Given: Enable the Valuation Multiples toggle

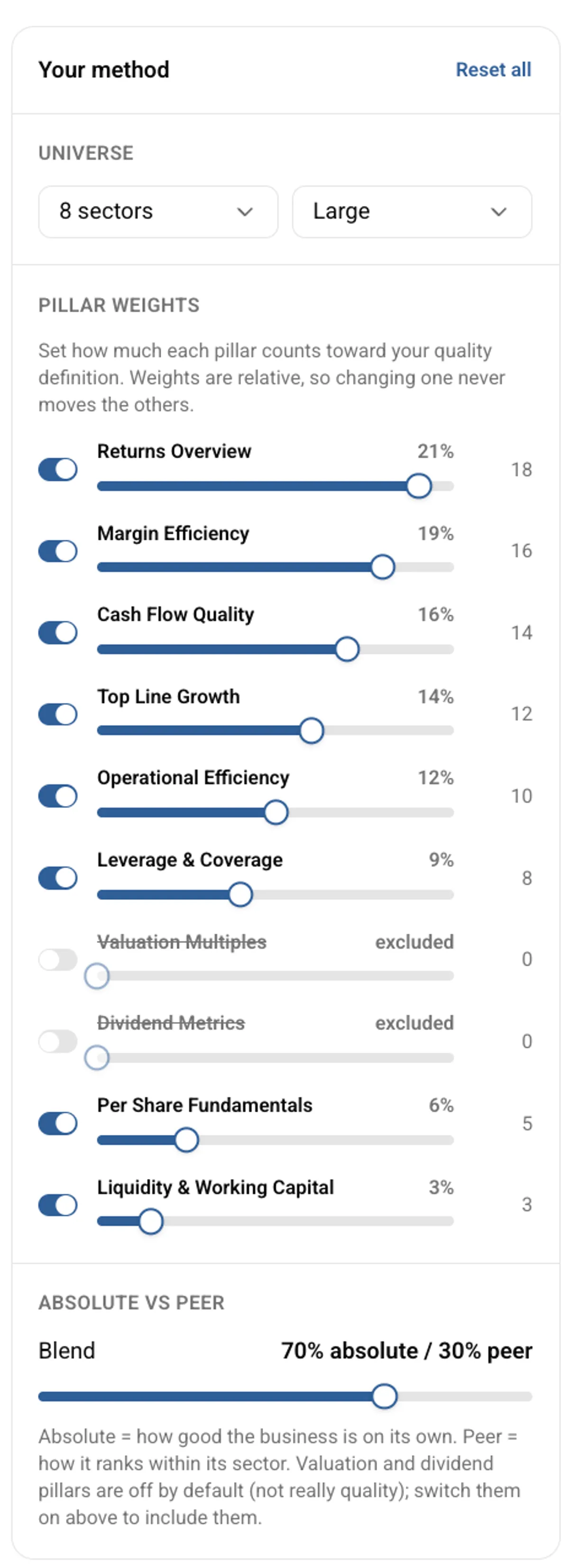Looking at the screenshot, I should 58,959.
